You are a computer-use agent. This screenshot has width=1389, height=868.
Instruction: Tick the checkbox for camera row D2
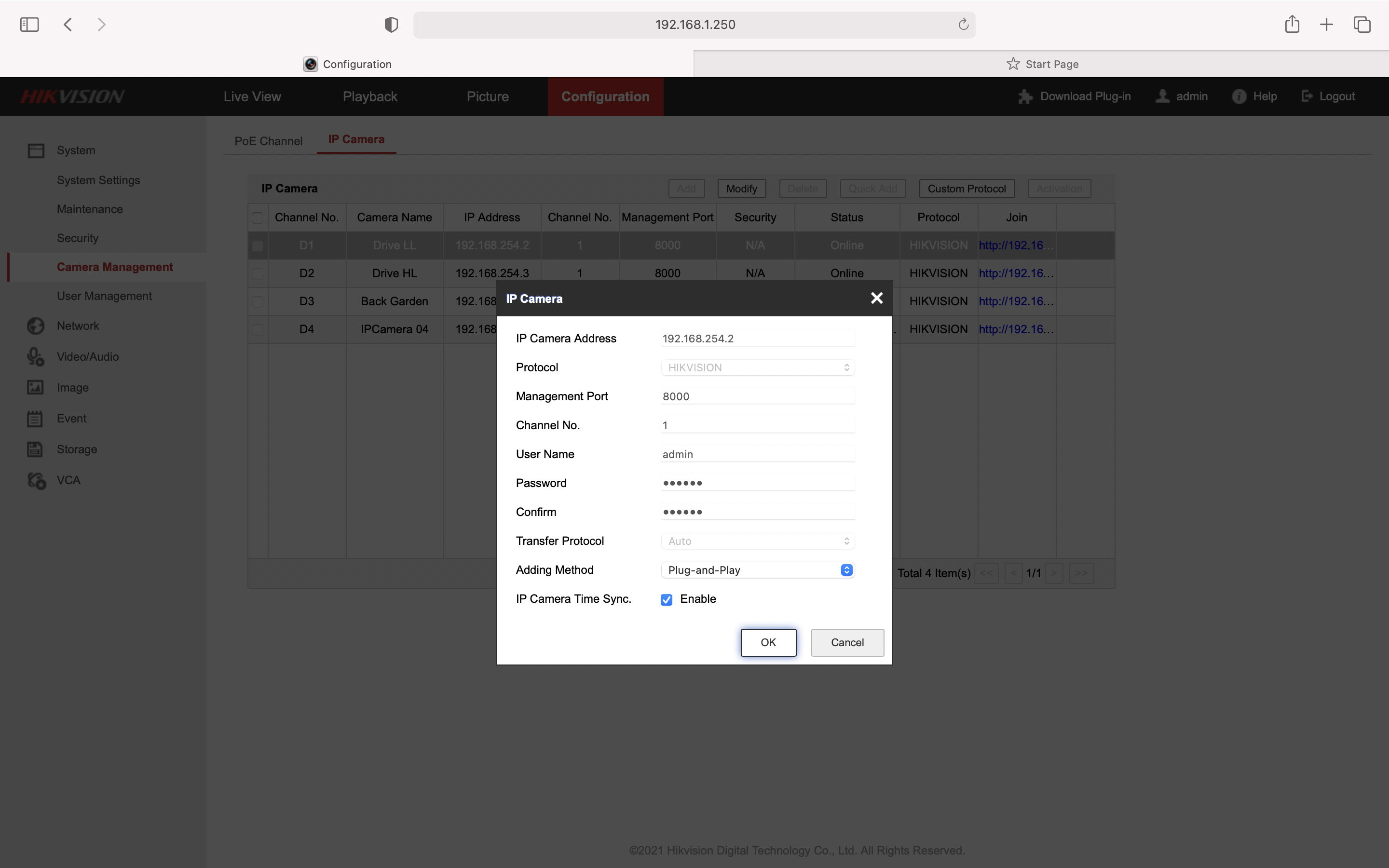pyautogui.click(x=258, y=274)
